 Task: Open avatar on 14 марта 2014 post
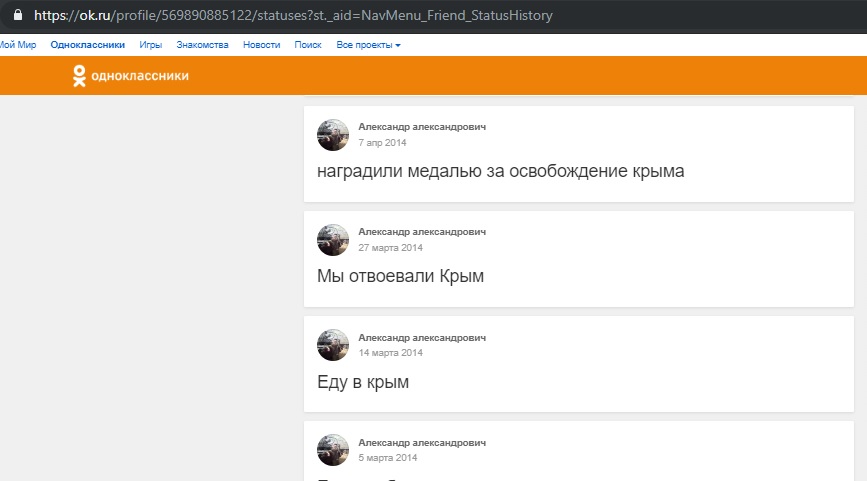333,345
